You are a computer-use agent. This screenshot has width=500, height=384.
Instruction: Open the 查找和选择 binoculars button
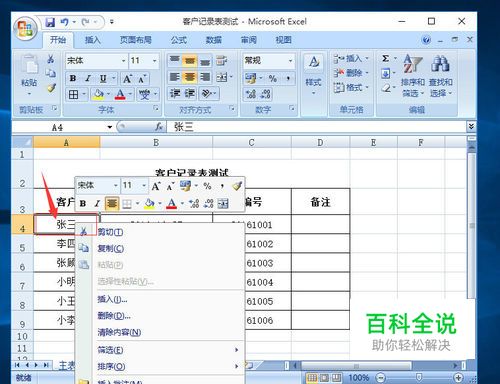pyautogui.click(x=441, y=75)
